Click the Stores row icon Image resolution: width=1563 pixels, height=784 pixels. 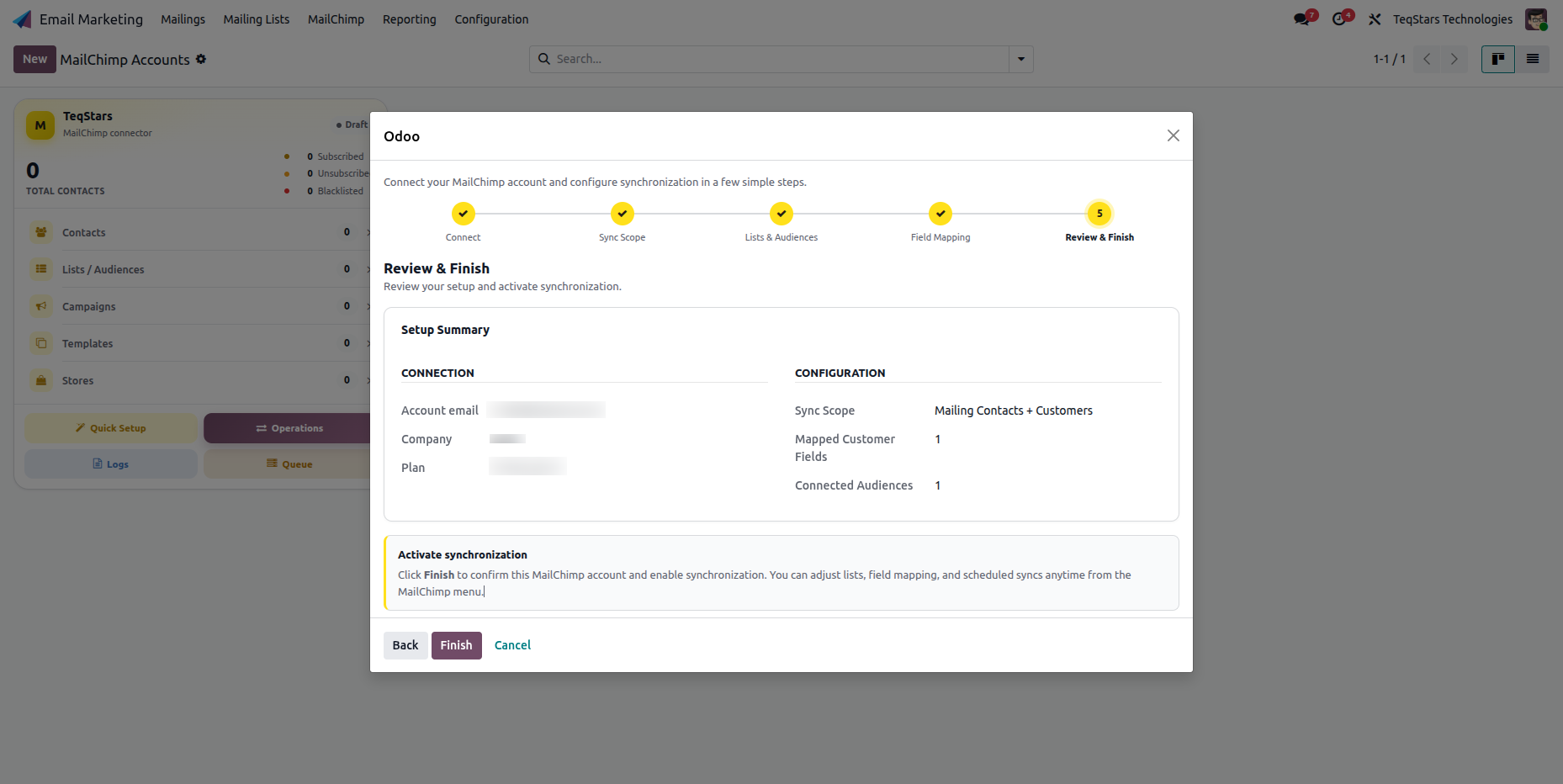point(41,380)
